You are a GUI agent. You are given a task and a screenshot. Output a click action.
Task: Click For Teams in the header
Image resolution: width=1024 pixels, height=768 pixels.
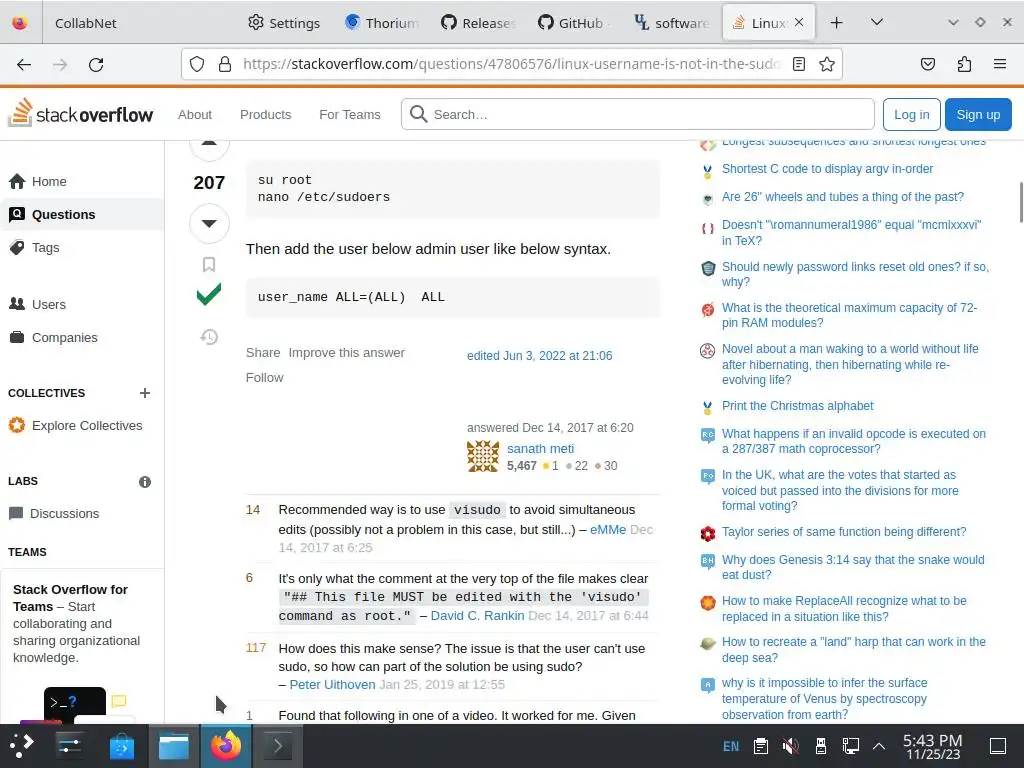pyautogui.click(x=349, y=114)
